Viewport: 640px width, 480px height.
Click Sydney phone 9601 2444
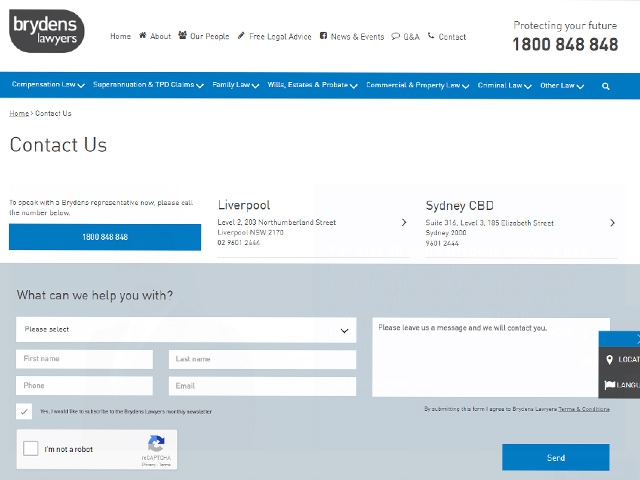(442, 243)
